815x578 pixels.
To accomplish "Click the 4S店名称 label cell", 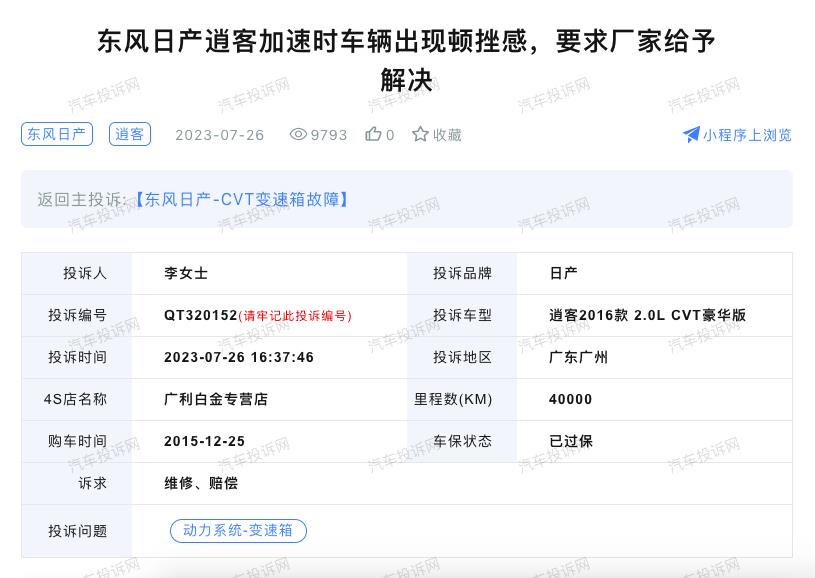I will click(x=77, y=399).
